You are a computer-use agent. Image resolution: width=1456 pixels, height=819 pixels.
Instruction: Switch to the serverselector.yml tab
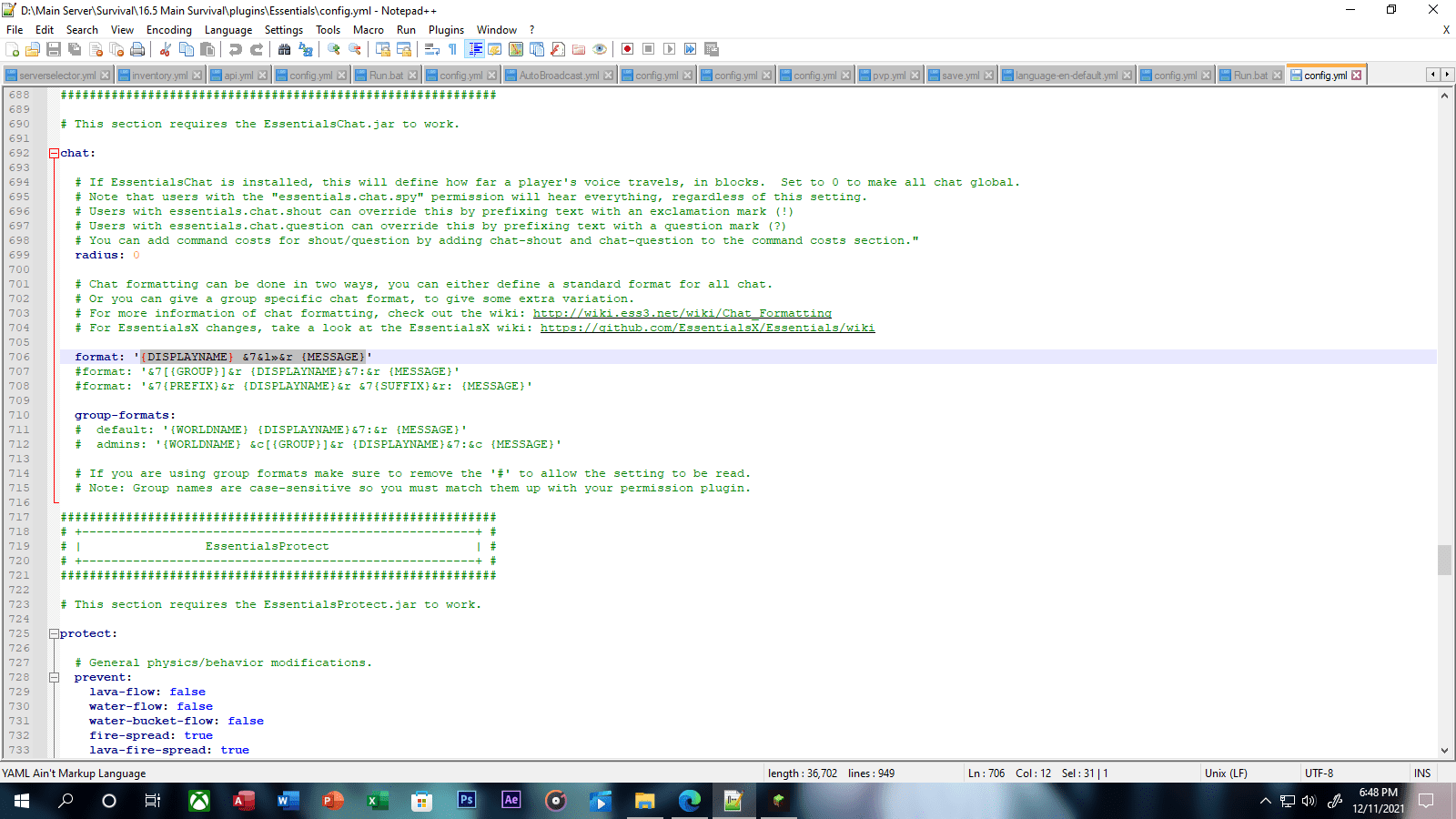coord(57,76)
